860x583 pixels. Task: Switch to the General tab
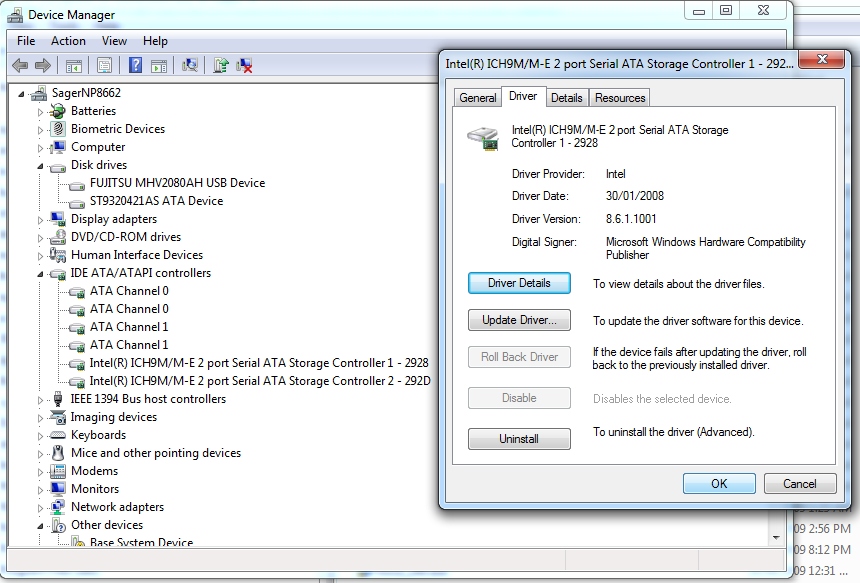click(478, 98)
